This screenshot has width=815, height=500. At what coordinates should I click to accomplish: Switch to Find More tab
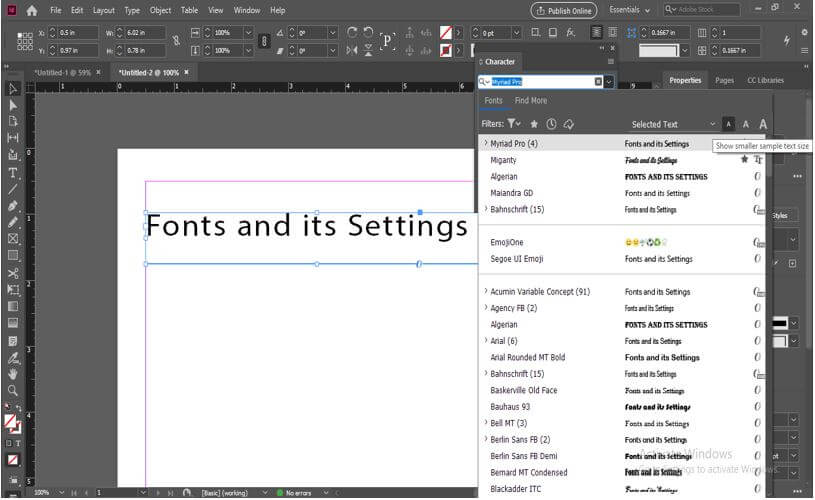pyautogui.click(x=531, y=100)
